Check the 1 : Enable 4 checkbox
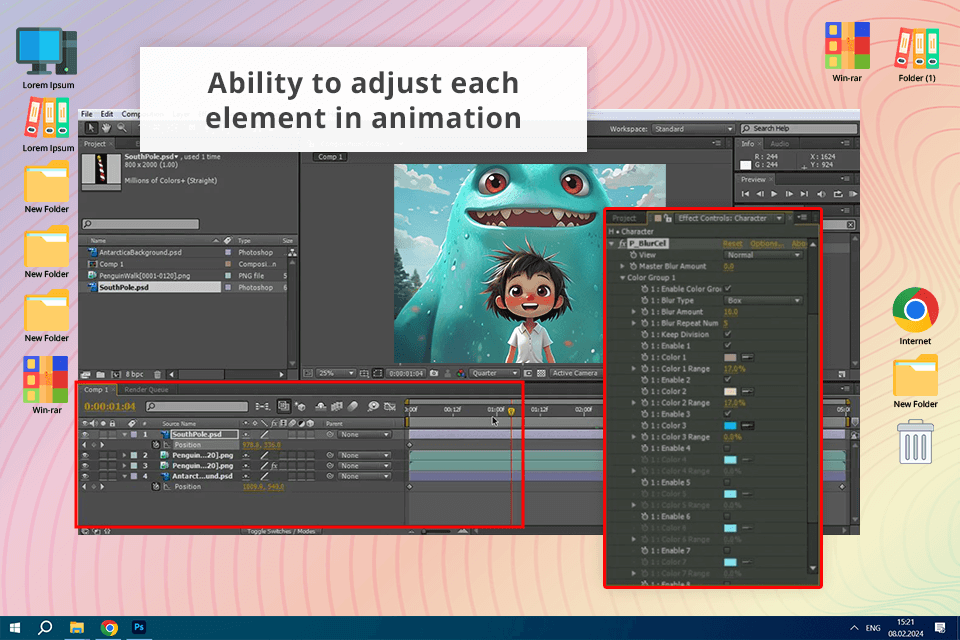 [x=728, y=448]
